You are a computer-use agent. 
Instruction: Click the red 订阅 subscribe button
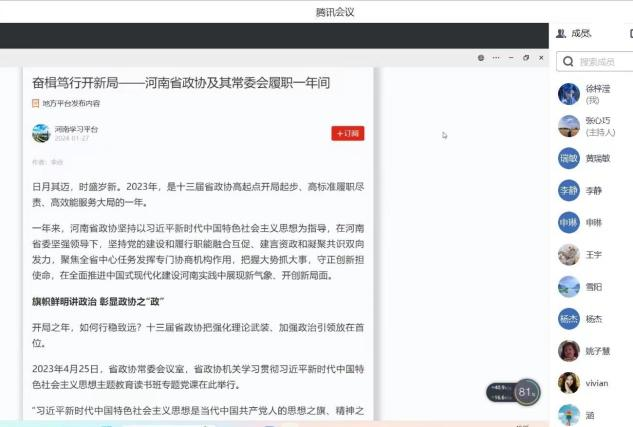[x=347, y=133]
